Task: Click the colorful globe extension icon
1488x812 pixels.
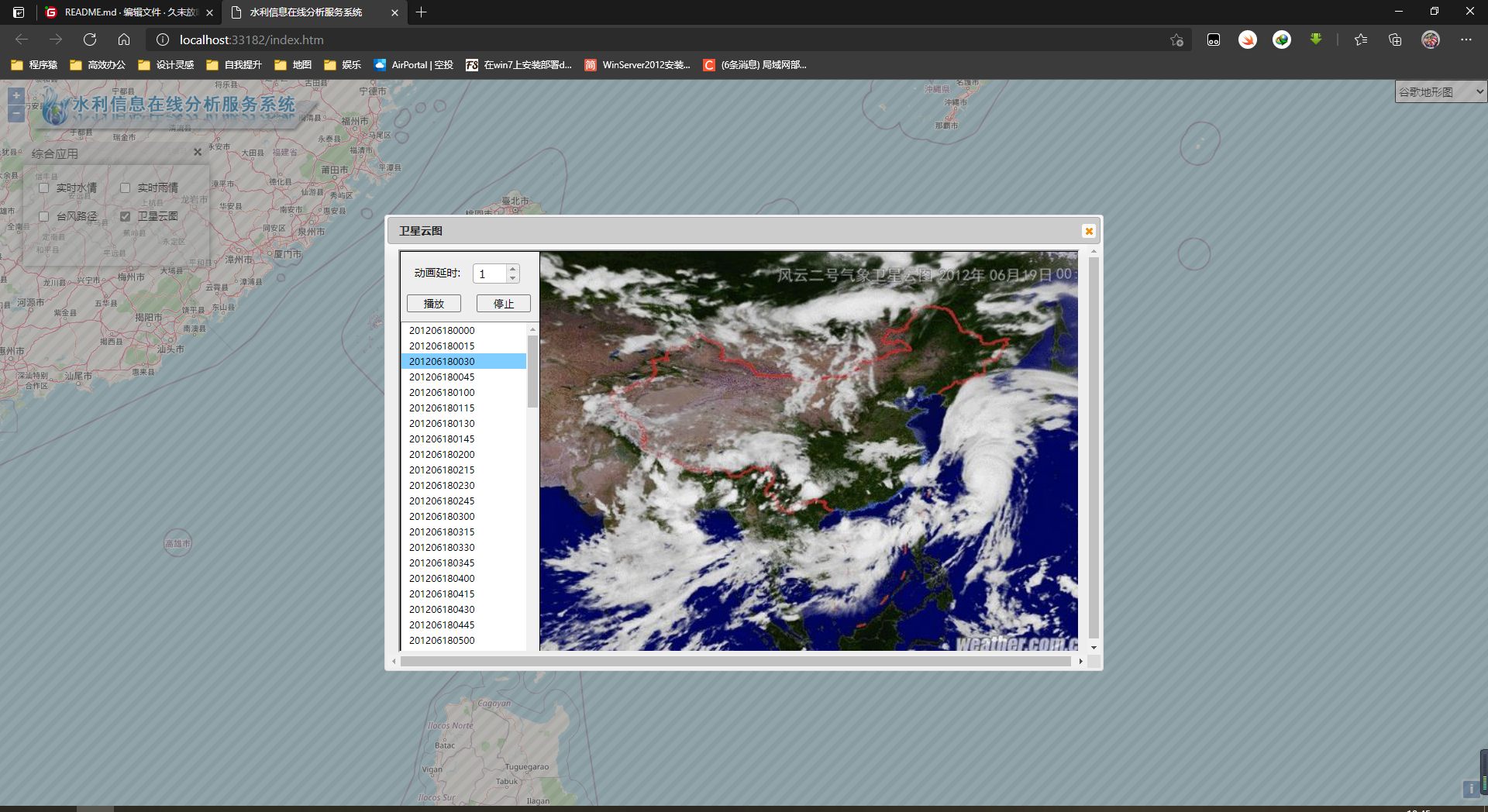Action: [1282, 40]
